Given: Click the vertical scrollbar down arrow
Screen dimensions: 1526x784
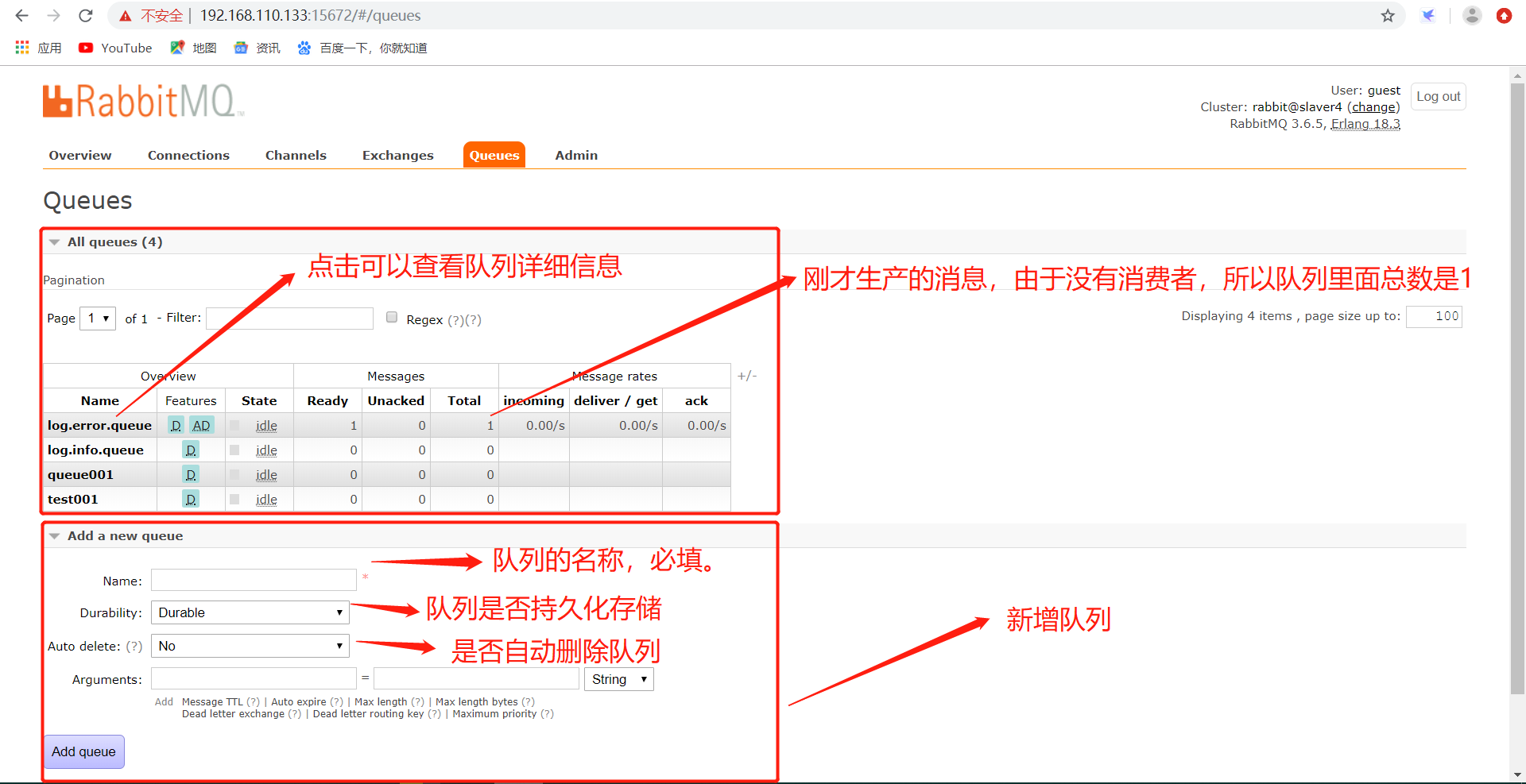Looking at the screenshot, I should tap(1517, 775).
